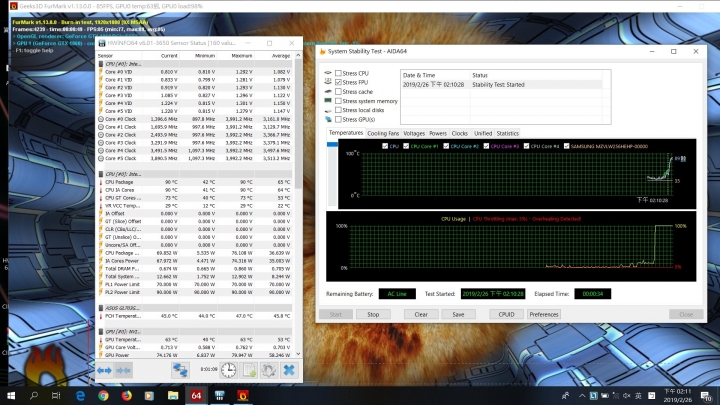Viewport: 720px width, 405px height.
Task: Open the People icon in system tray
Action: pyautogui.click(x=566, y=395)
